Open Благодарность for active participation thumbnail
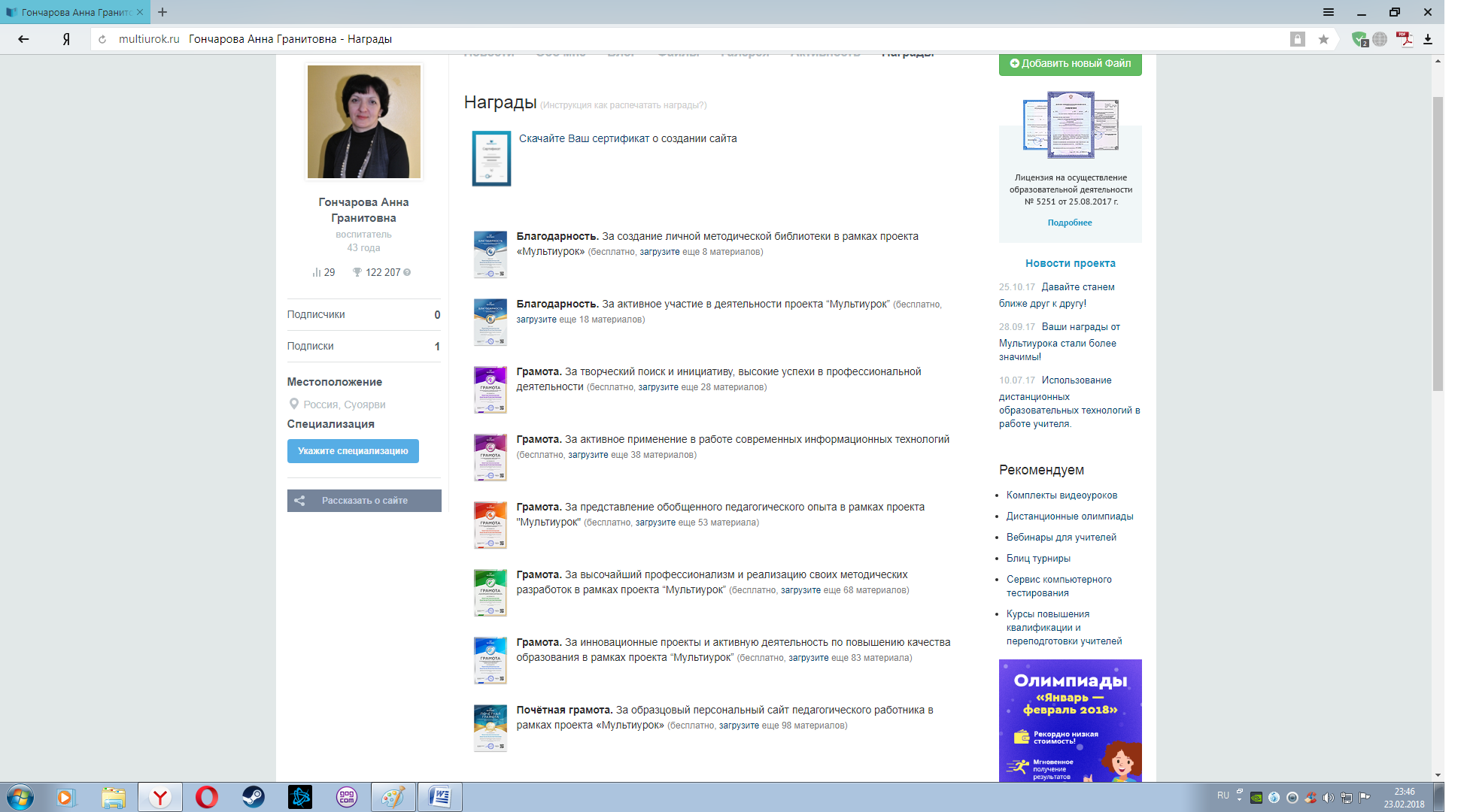 coord(491,323)
